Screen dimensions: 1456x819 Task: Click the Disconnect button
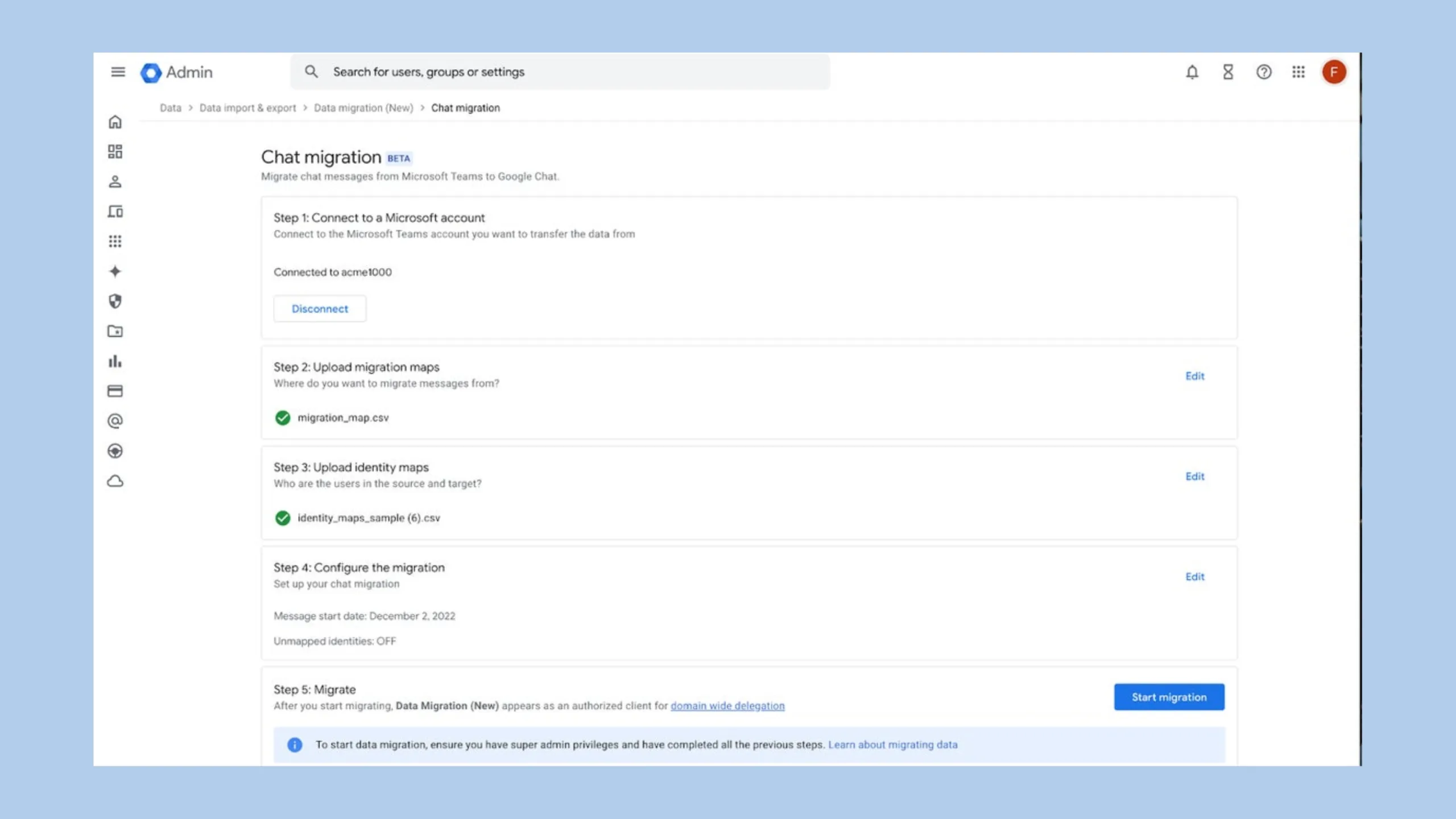[x=320, y=309]
